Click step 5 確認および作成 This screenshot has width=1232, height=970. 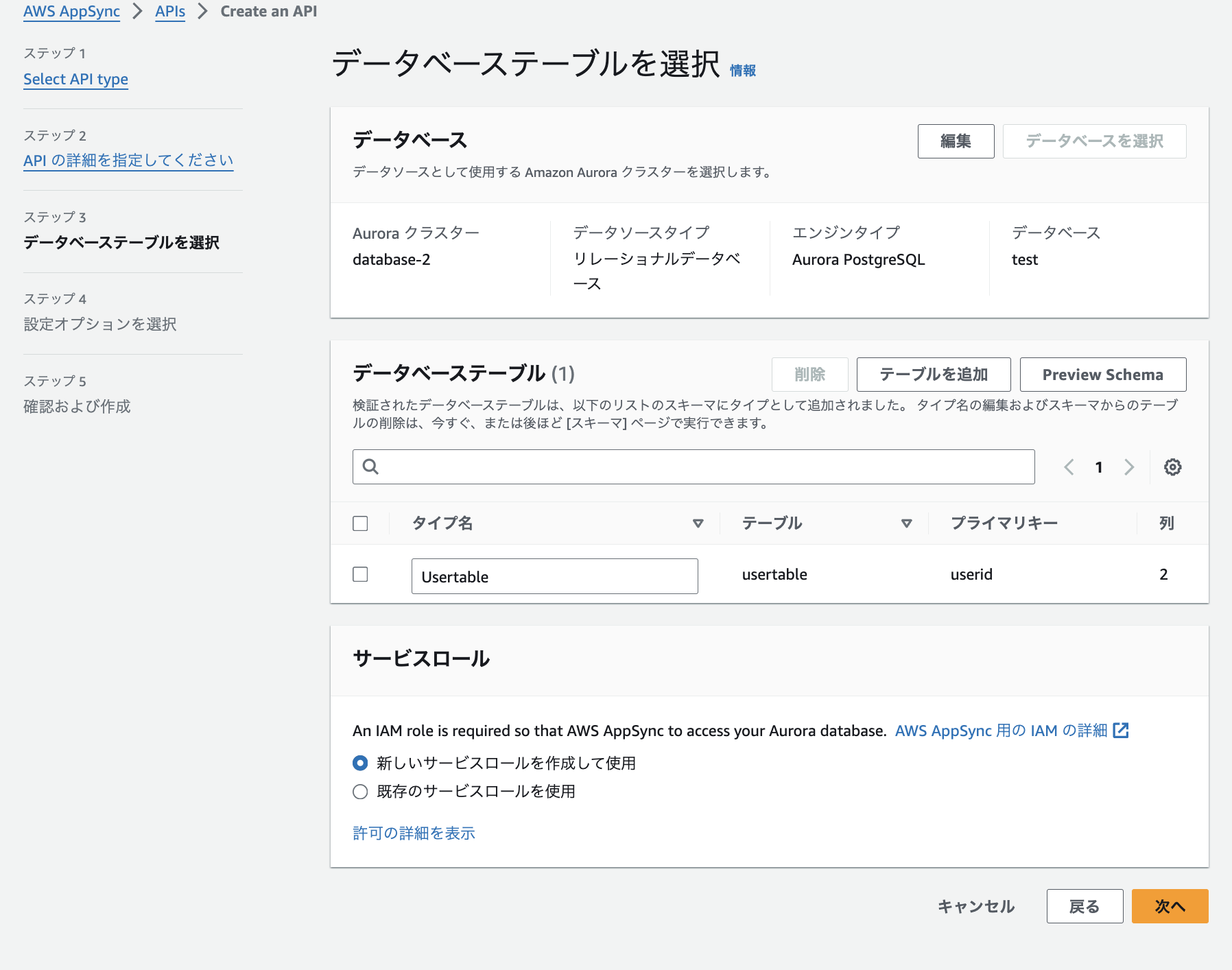(x=77, y=407)
